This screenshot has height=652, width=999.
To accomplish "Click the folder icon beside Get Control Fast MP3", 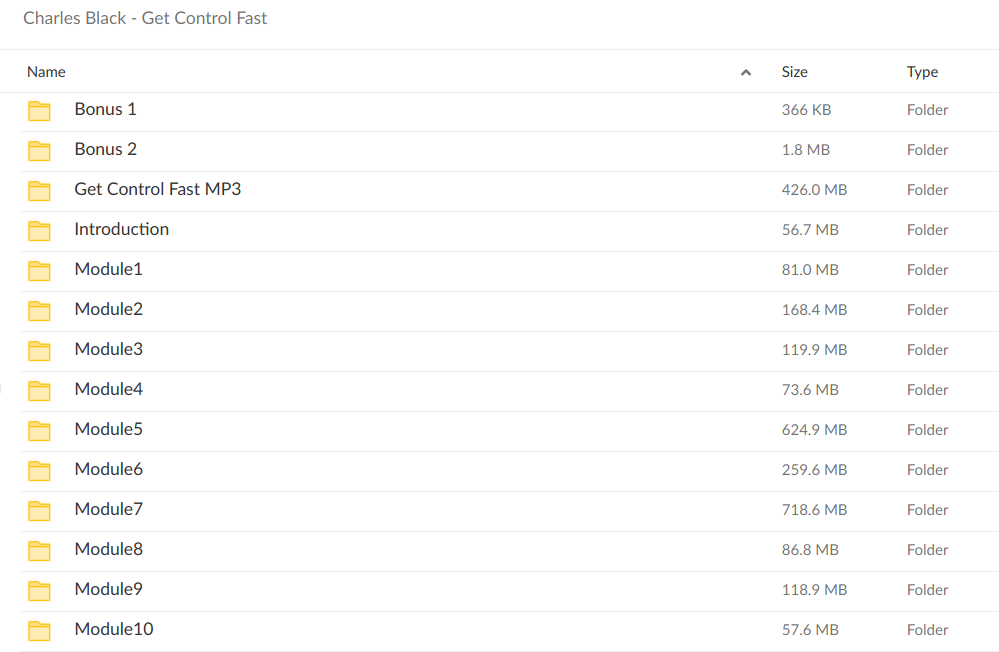I will (39, 190).
